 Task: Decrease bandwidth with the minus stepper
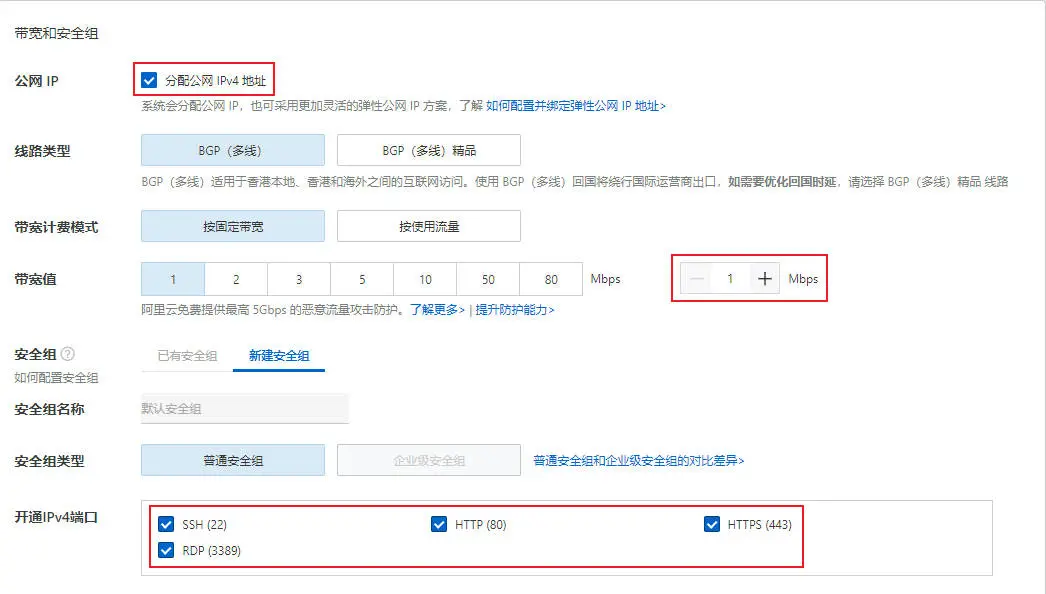pos(696,279)
